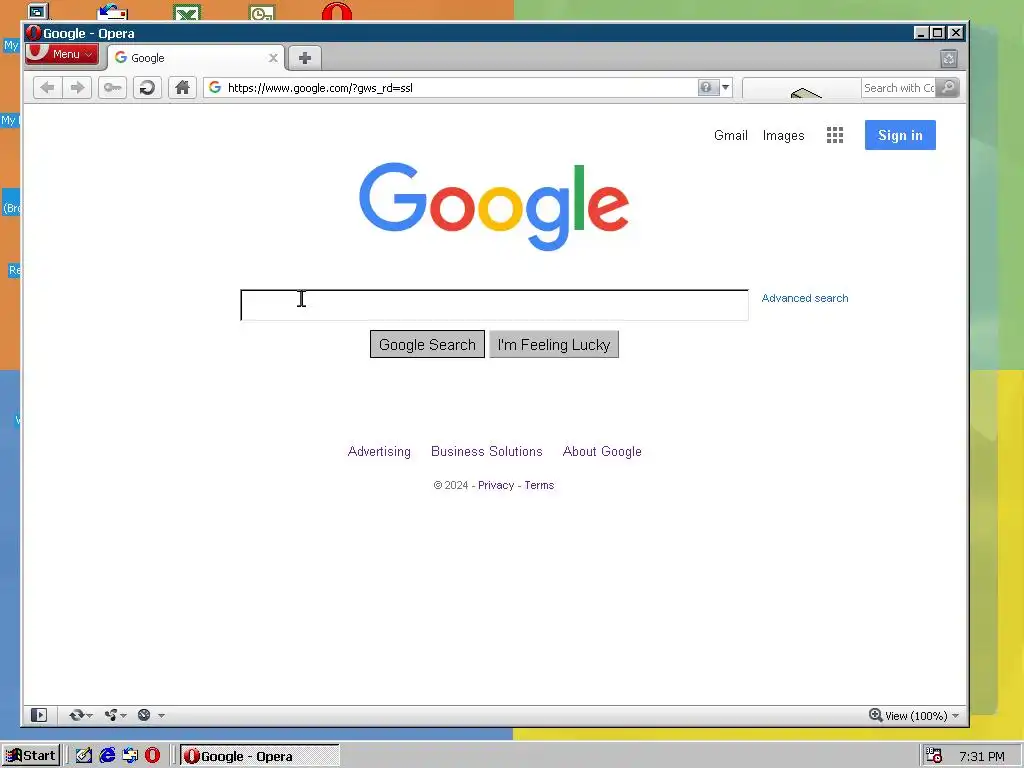Click the system tray scheduler icon
The image size is (1024, 768).
(934, 756)
